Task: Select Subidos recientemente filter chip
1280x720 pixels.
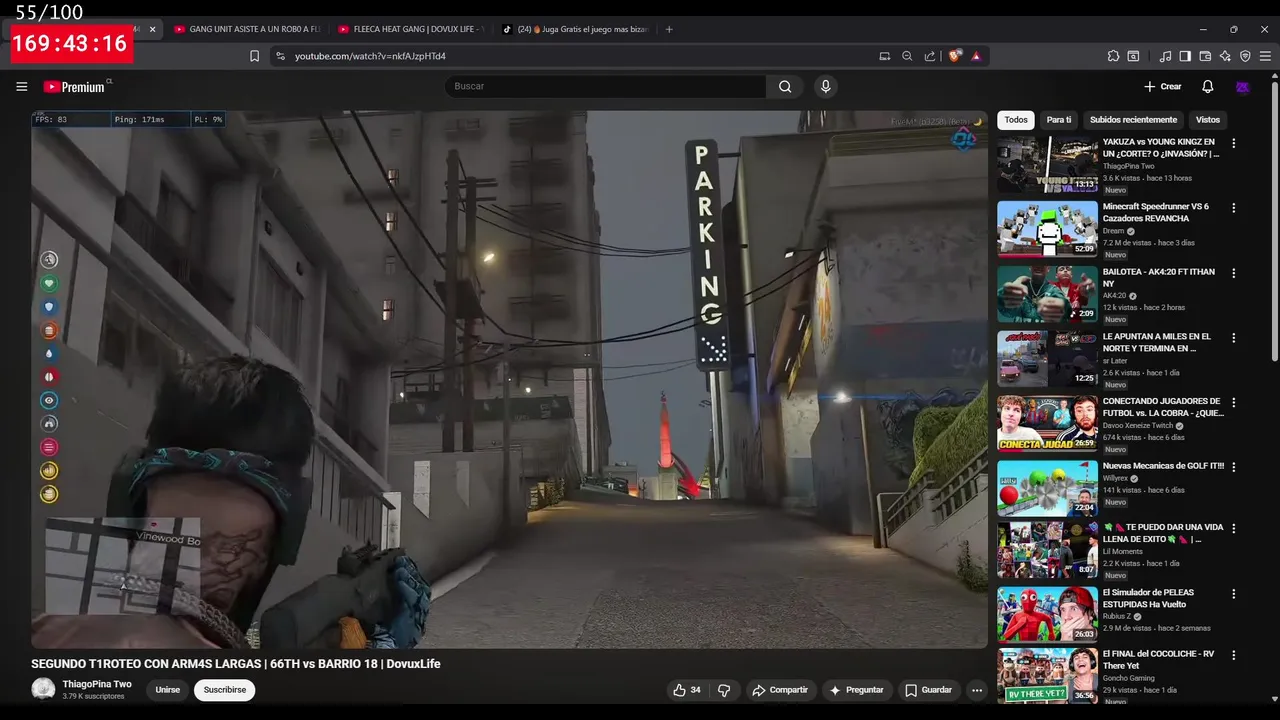Action: (1133, 120)
